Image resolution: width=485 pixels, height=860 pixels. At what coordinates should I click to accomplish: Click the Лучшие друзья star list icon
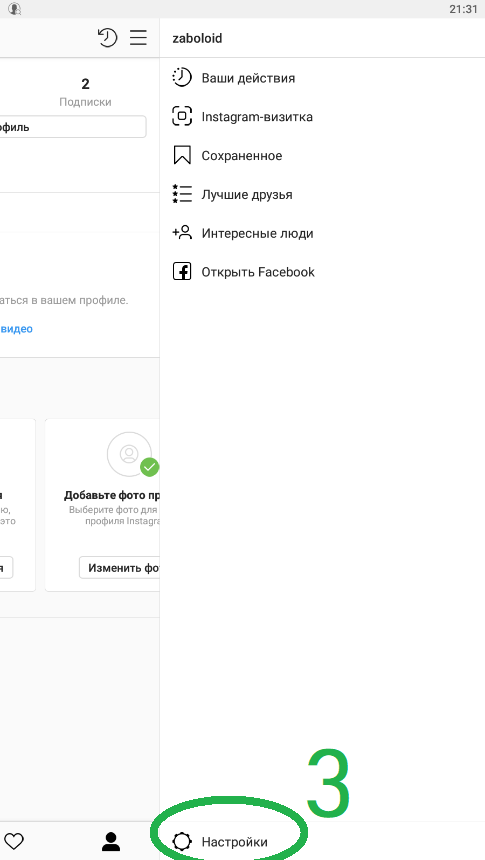point(182,194)
